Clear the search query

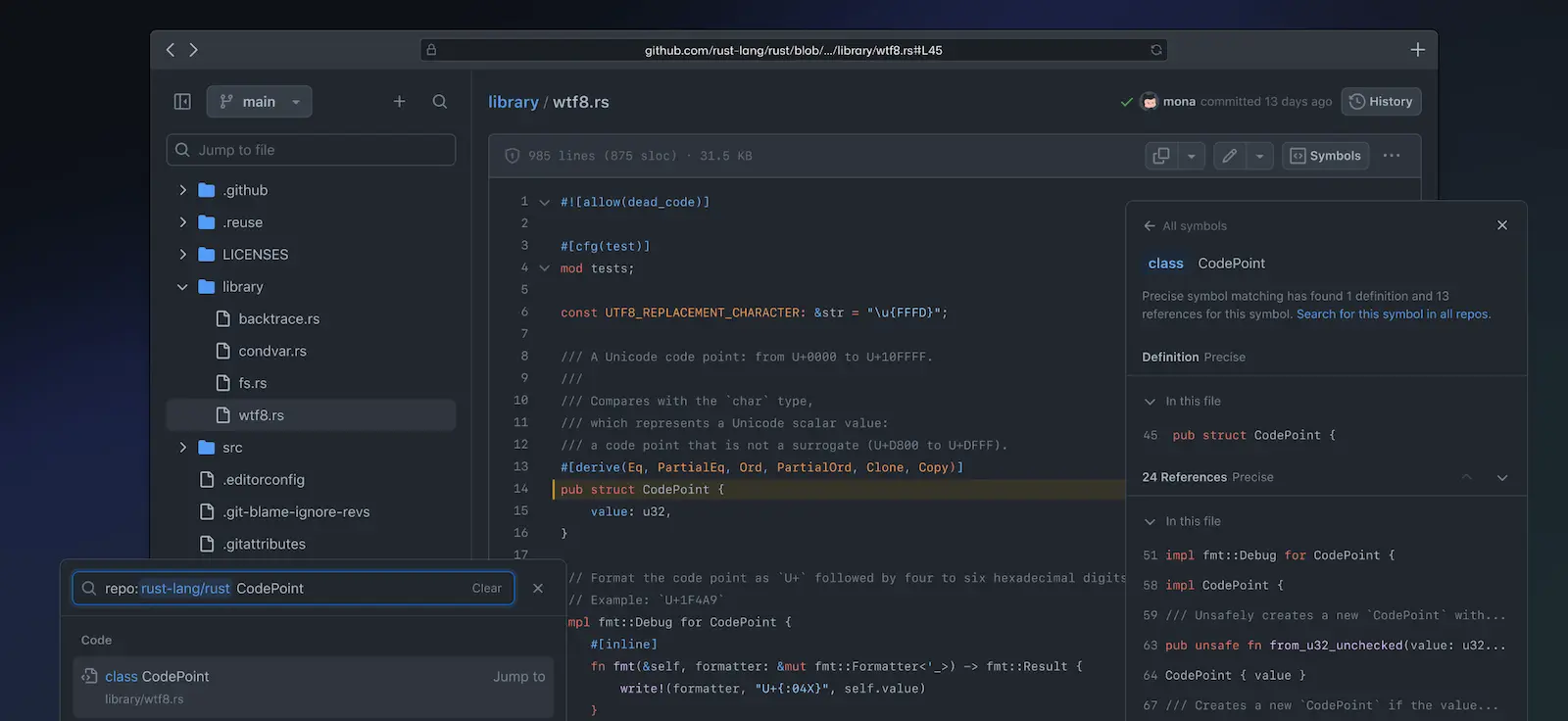point(487,589)
